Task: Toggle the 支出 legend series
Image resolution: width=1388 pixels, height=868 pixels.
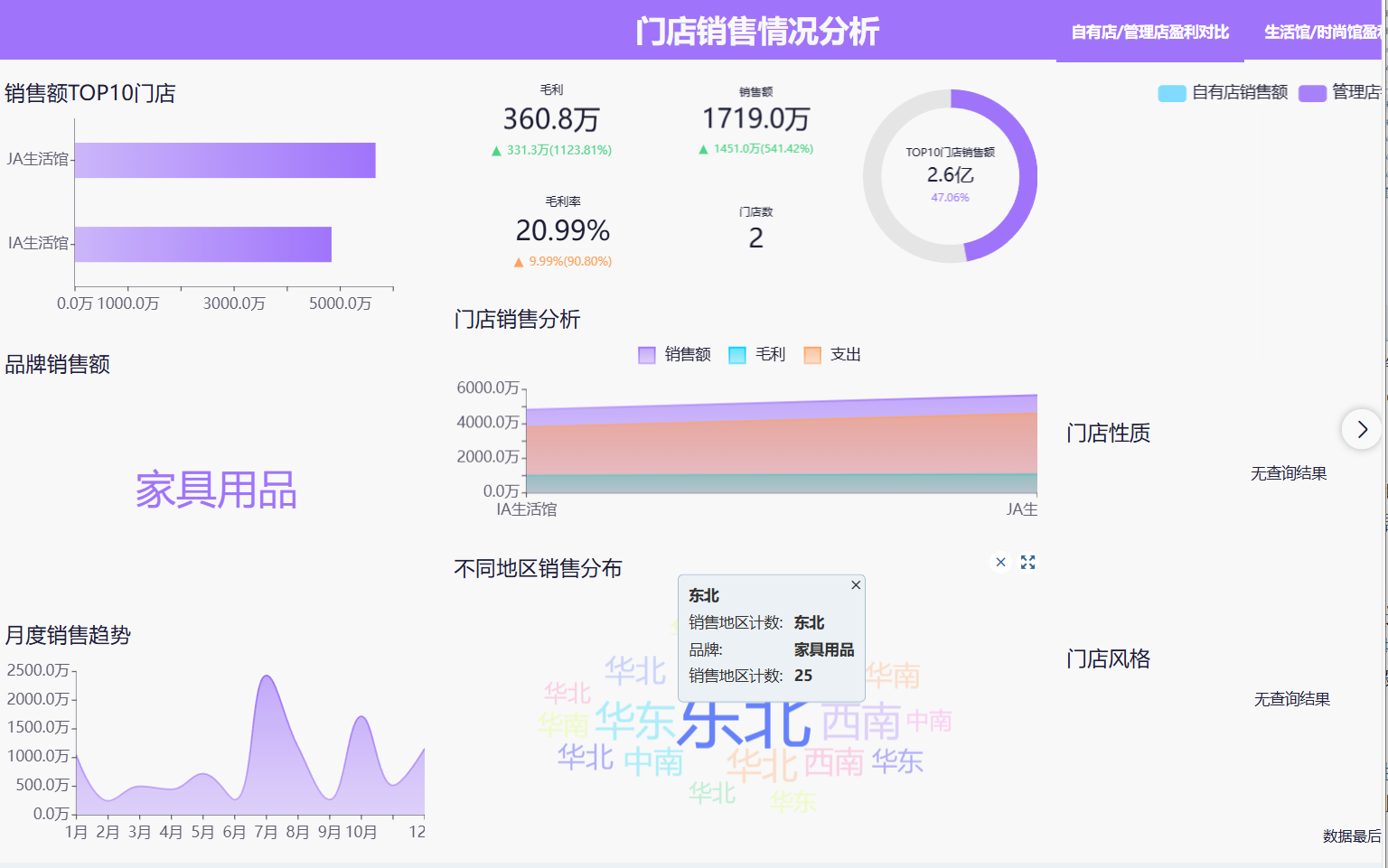Action: click(x=832, y=354)
